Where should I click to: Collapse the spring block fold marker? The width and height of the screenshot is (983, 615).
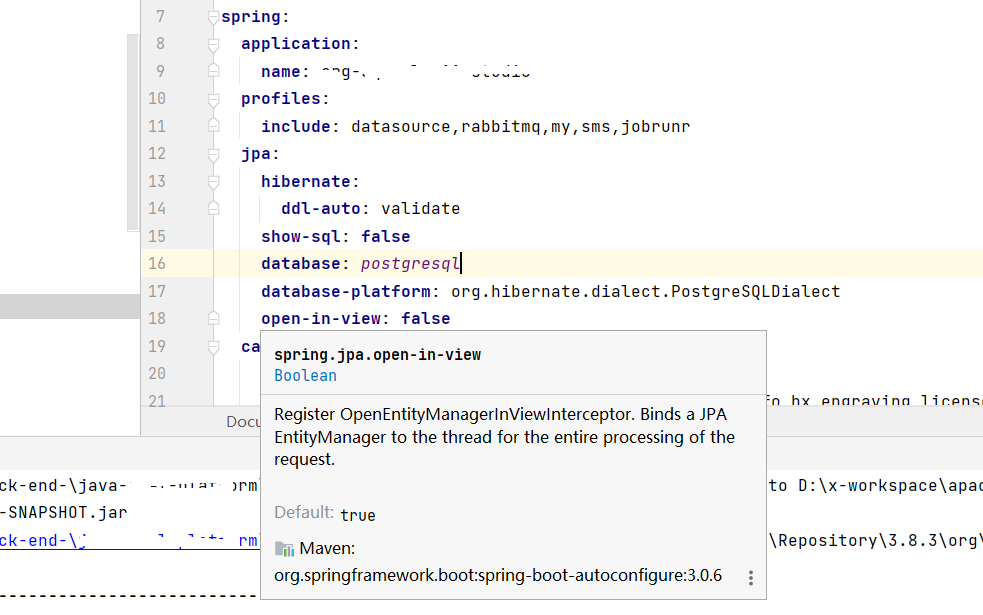click(x=213, y=17)
